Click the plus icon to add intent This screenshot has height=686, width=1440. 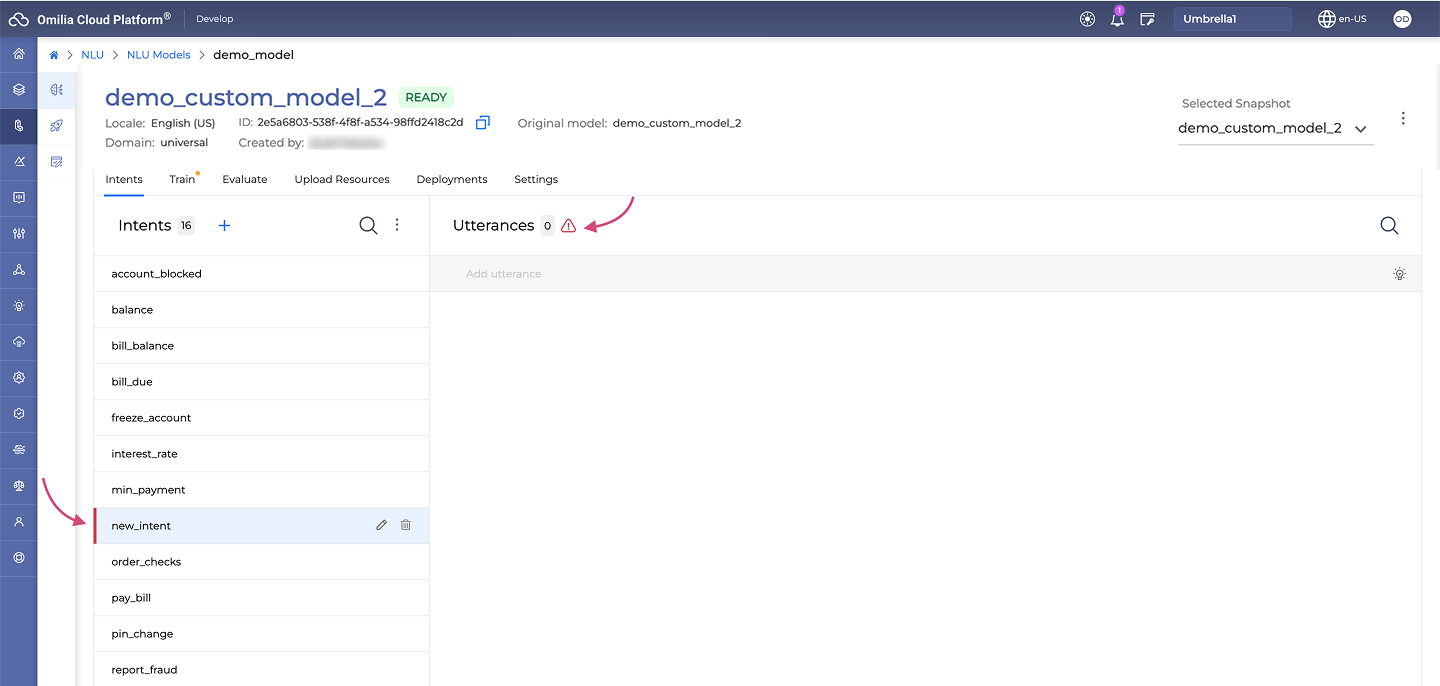224,226
